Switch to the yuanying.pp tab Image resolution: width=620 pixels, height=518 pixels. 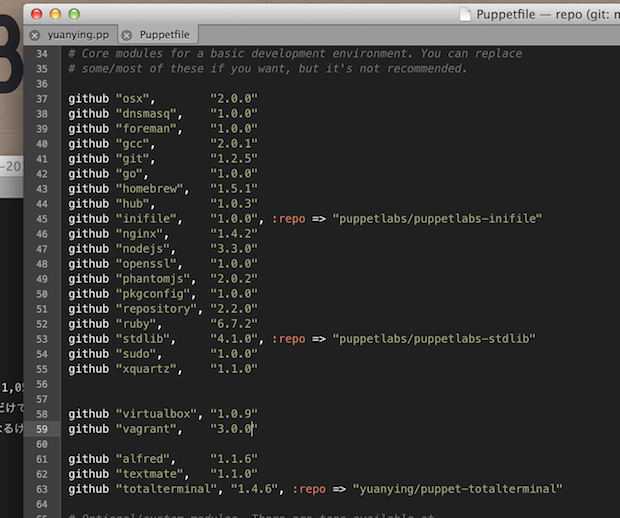click(78, 35)
